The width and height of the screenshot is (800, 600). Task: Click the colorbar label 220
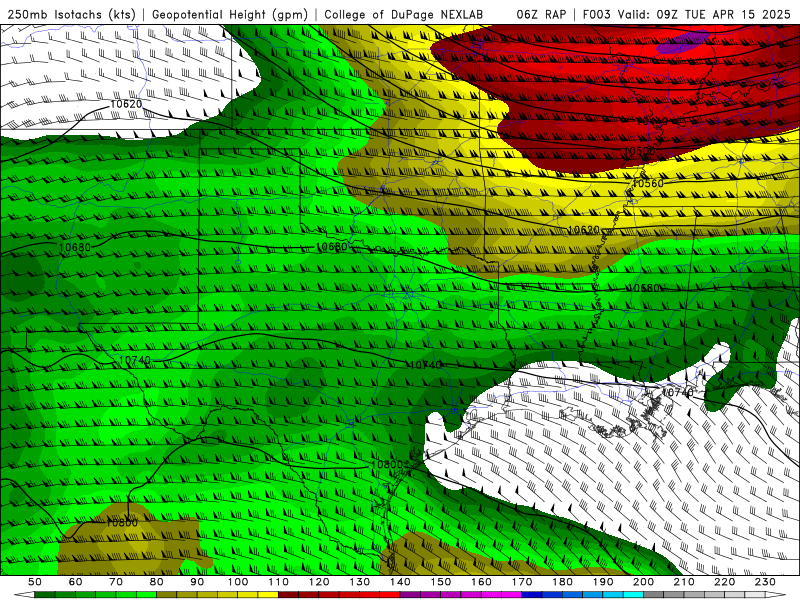(724, 582)
